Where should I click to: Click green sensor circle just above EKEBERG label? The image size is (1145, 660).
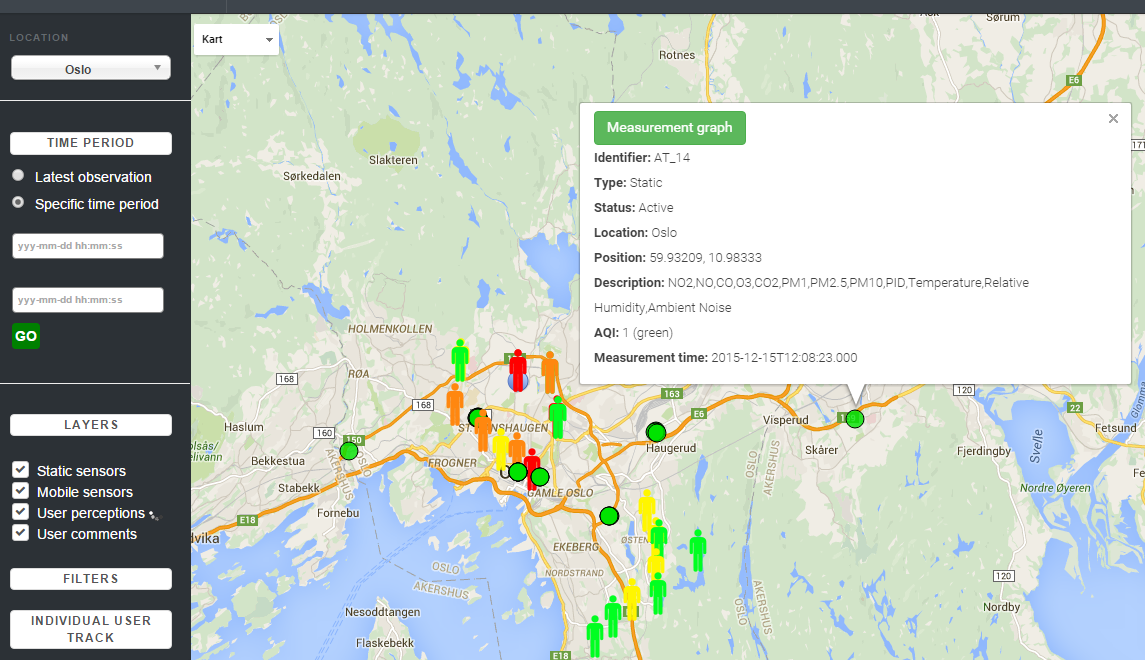(x=609, y=516)
